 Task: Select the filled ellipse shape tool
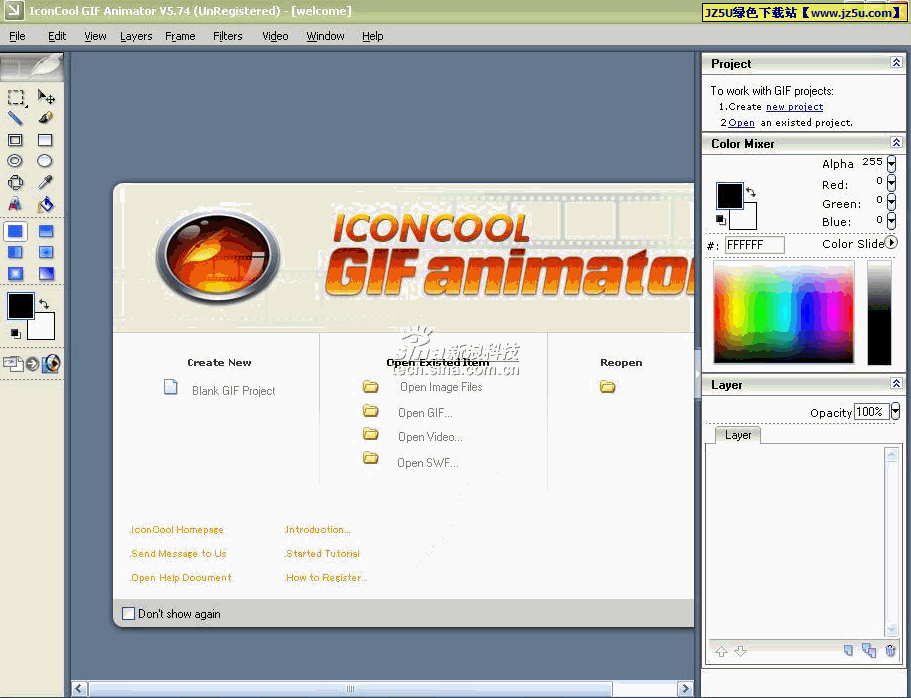[45, 161]
